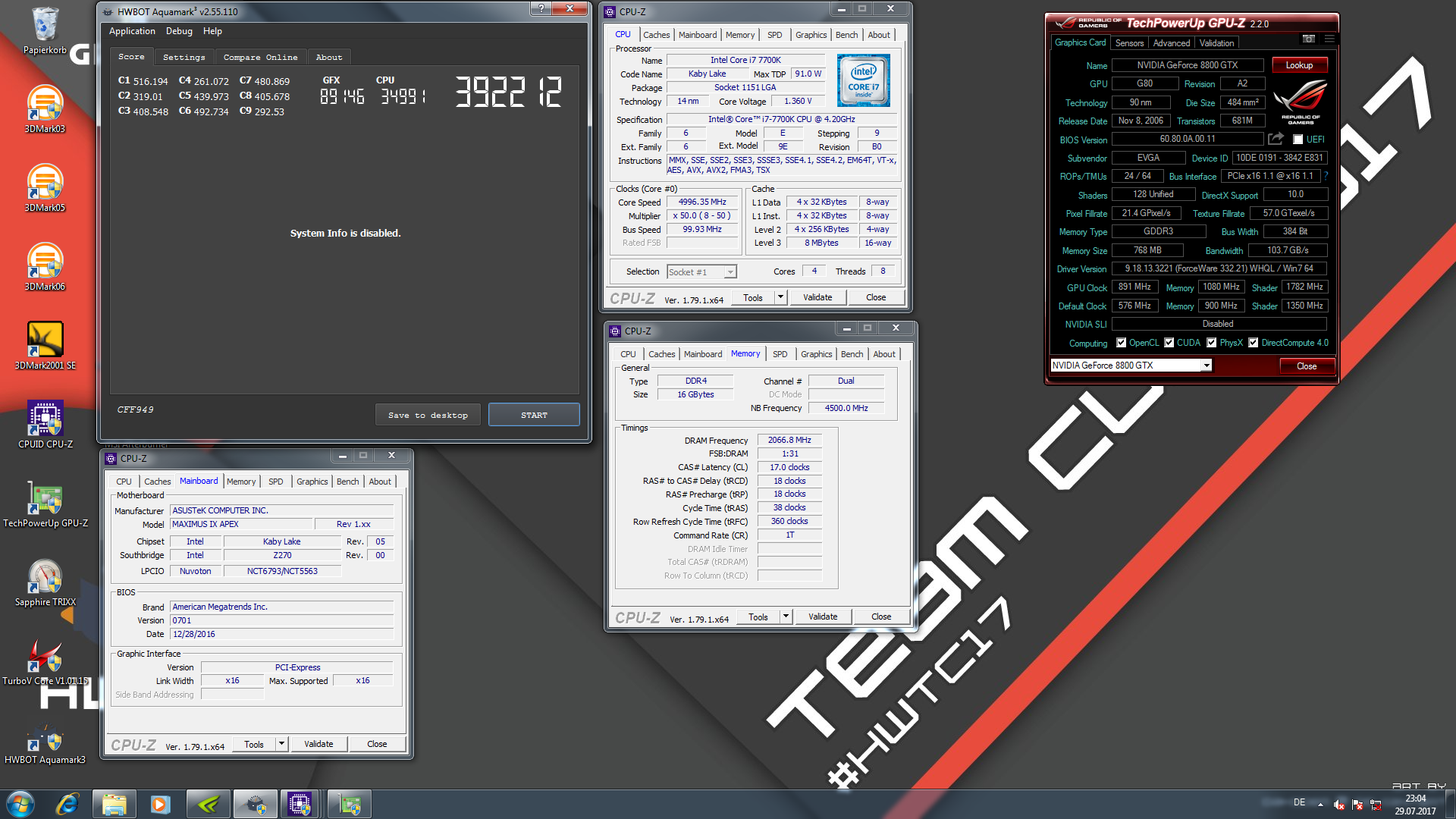Expand the GPU selection dropdown in GPU-Z

[1206, 366]
